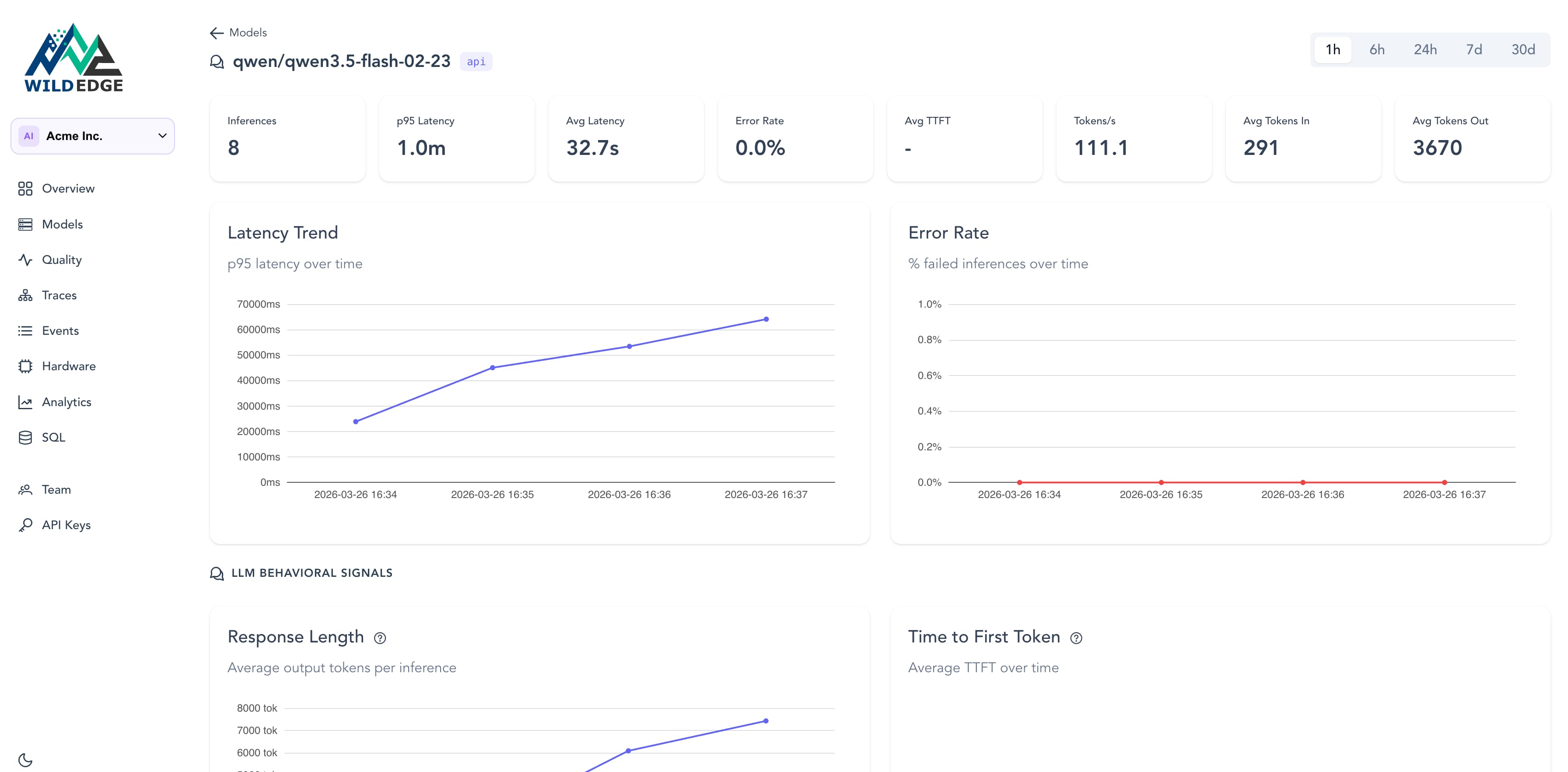Select the 30d time range
Screen dimensions: 1568x772
[1523, 50]
